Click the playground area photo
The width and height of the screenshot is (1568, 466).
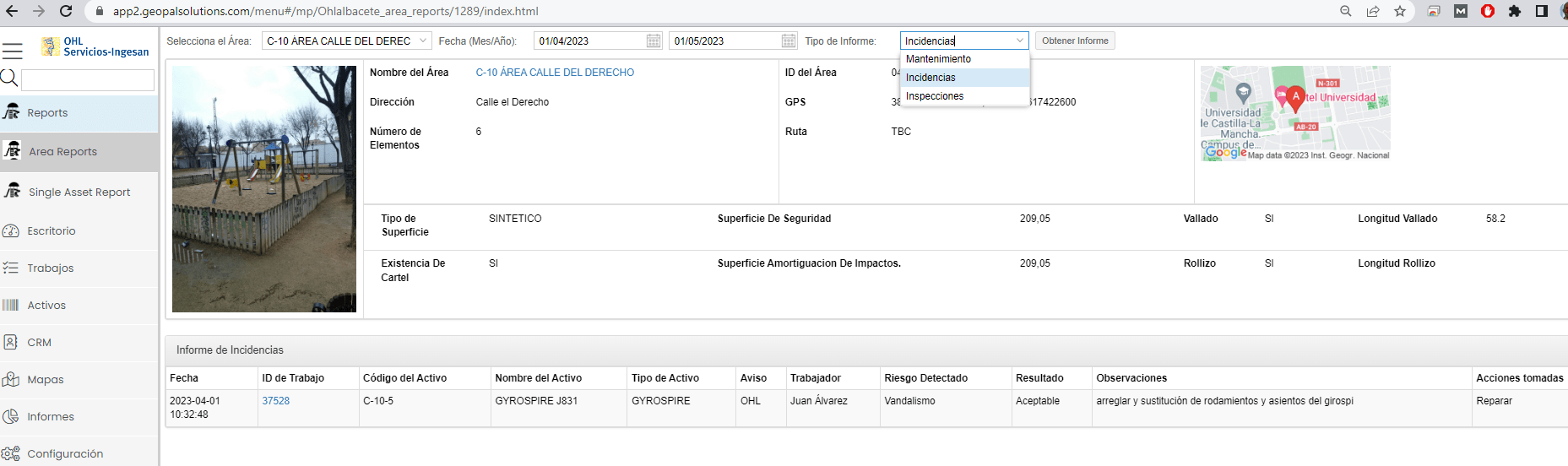pyautogui.click(x=264, y=189)
